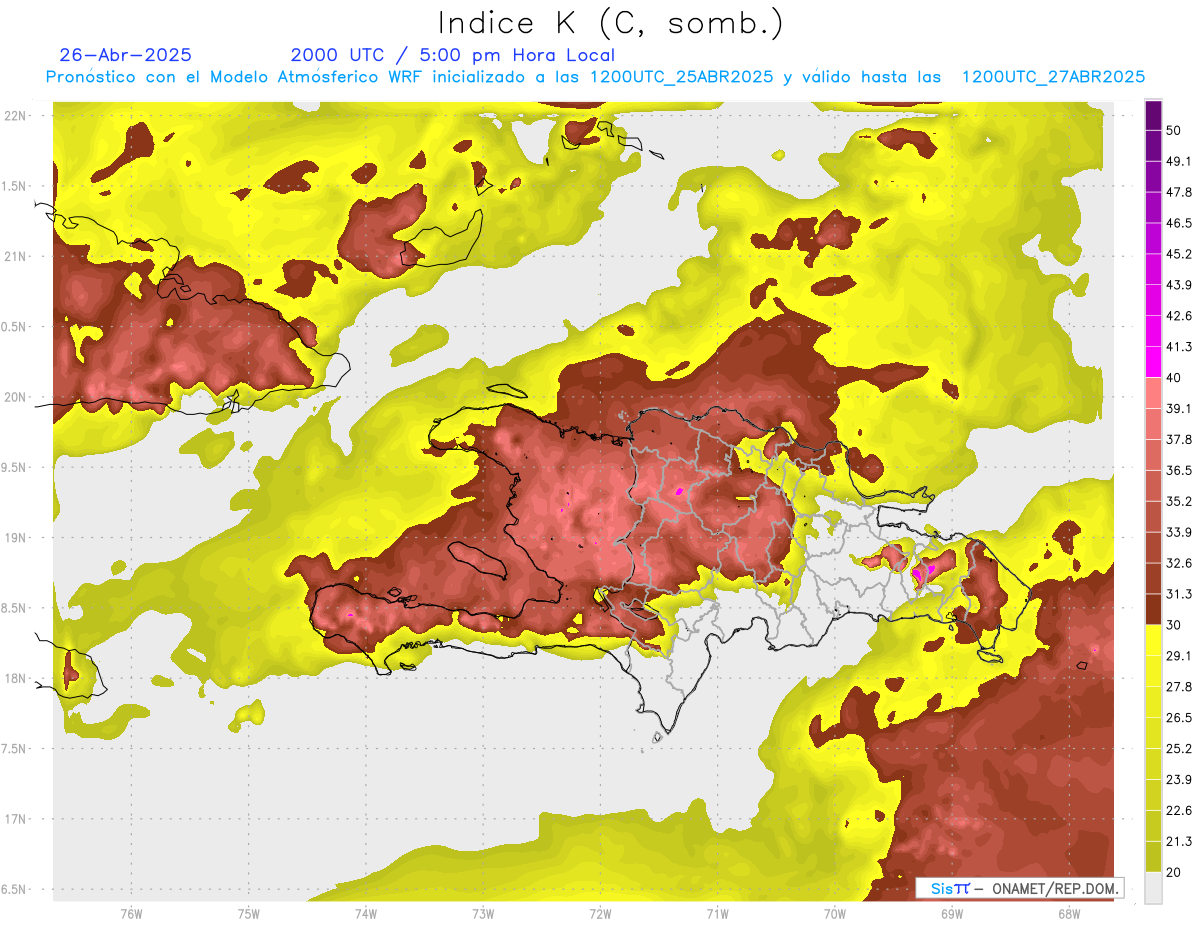Click the longitude label '75W'
The image size is (1200, 927).
point(248,914)
